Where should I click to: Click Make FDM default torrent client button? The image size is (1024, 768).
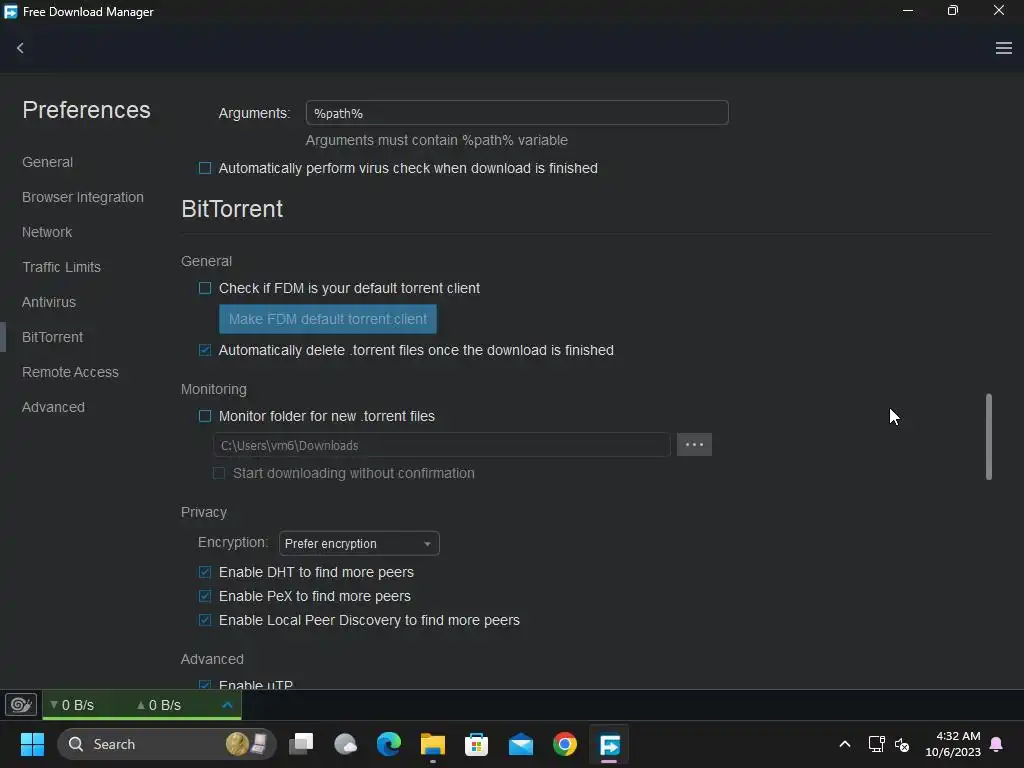328,319
